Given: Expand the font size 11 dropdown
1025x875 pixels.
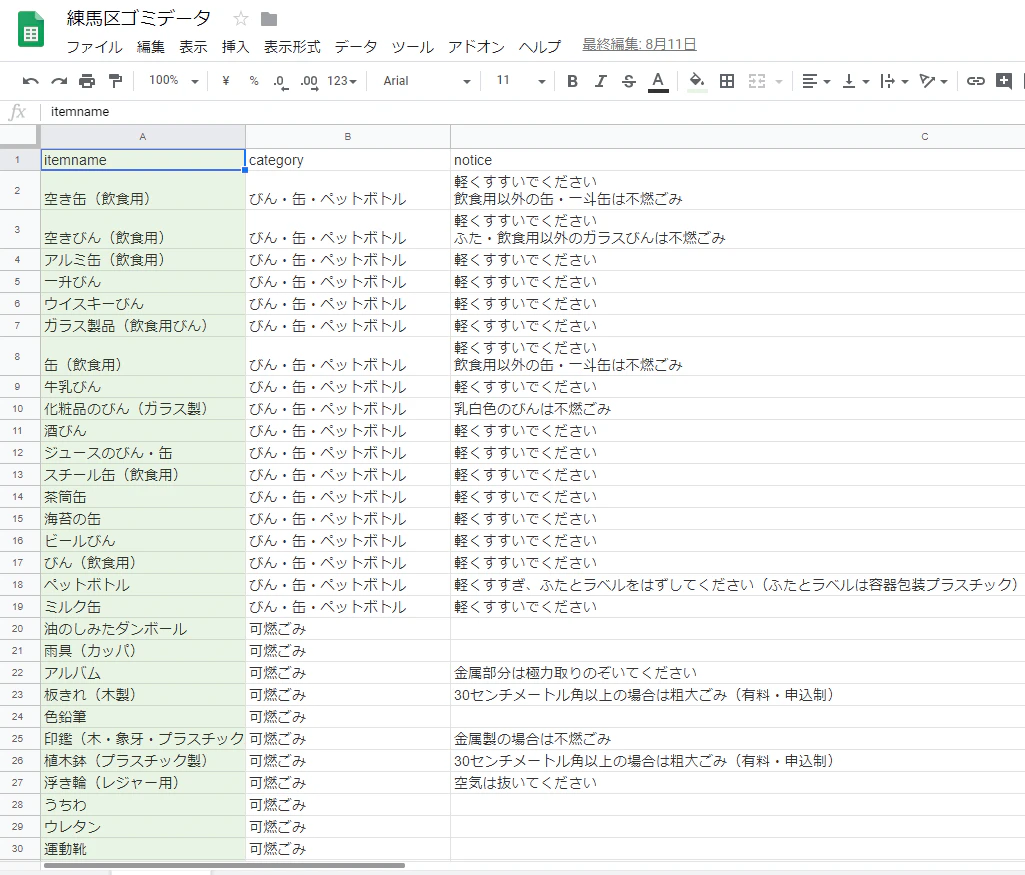Looking at the screenshot, I should [x=520, y=81].
